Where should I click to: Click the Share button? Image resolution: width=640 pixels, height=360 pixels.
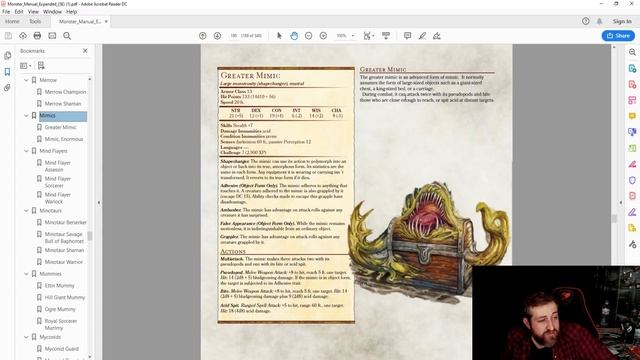tap(618, 36)
